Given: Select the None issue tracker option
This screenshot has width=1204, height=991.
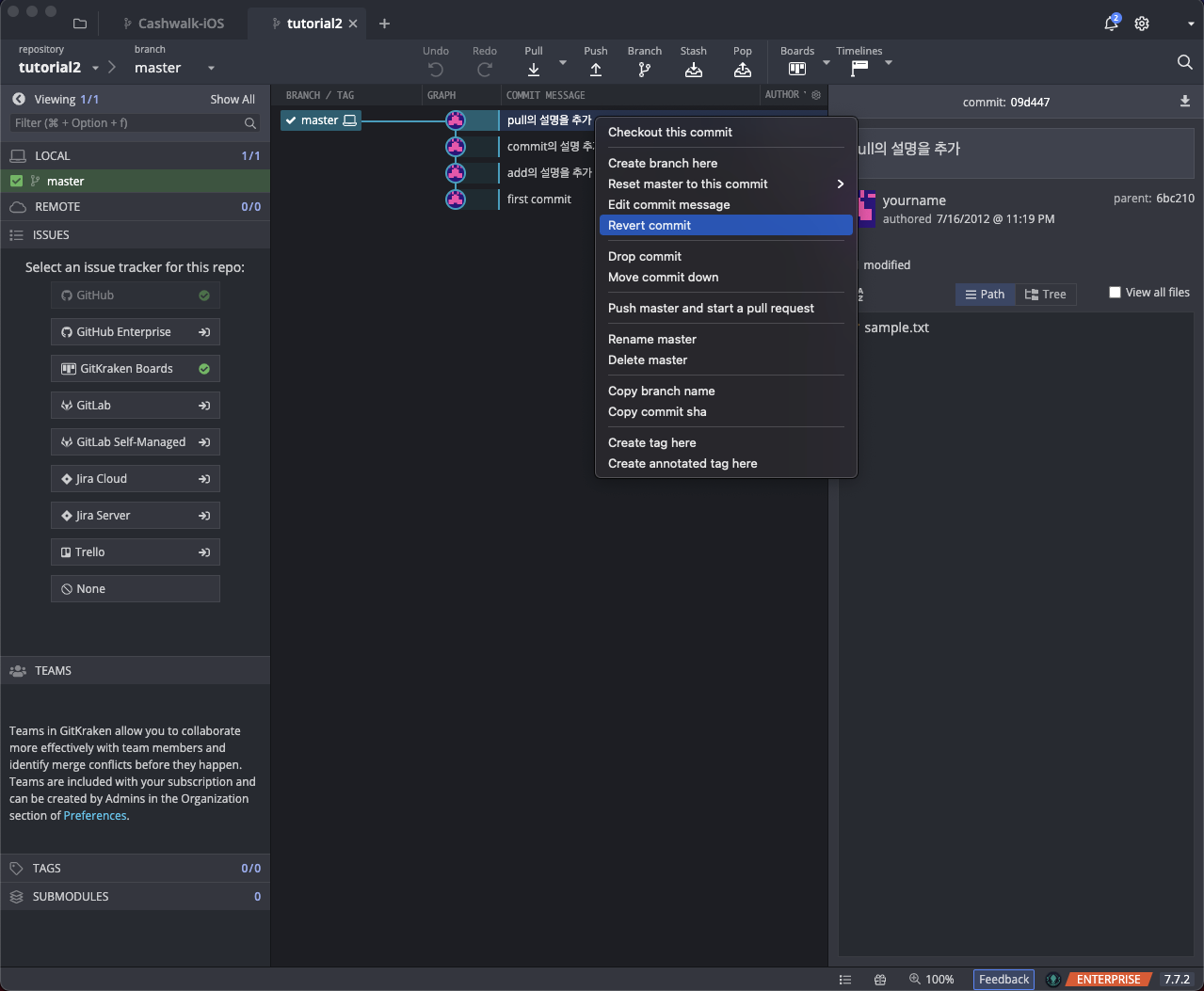Looking at the screenshot, I should pyautogui.click(x=135, y=589).
